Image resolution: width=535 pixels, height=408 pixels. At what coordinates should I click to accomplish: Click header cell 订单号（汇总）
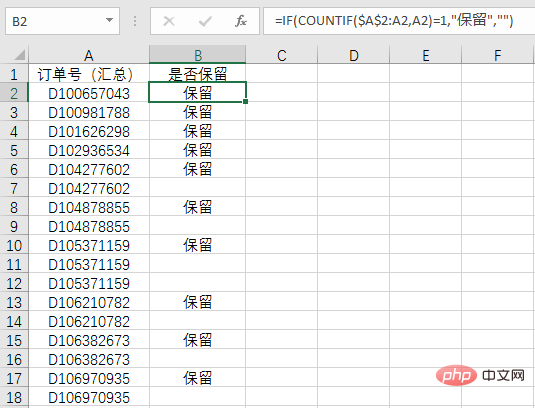coord(89,73)
